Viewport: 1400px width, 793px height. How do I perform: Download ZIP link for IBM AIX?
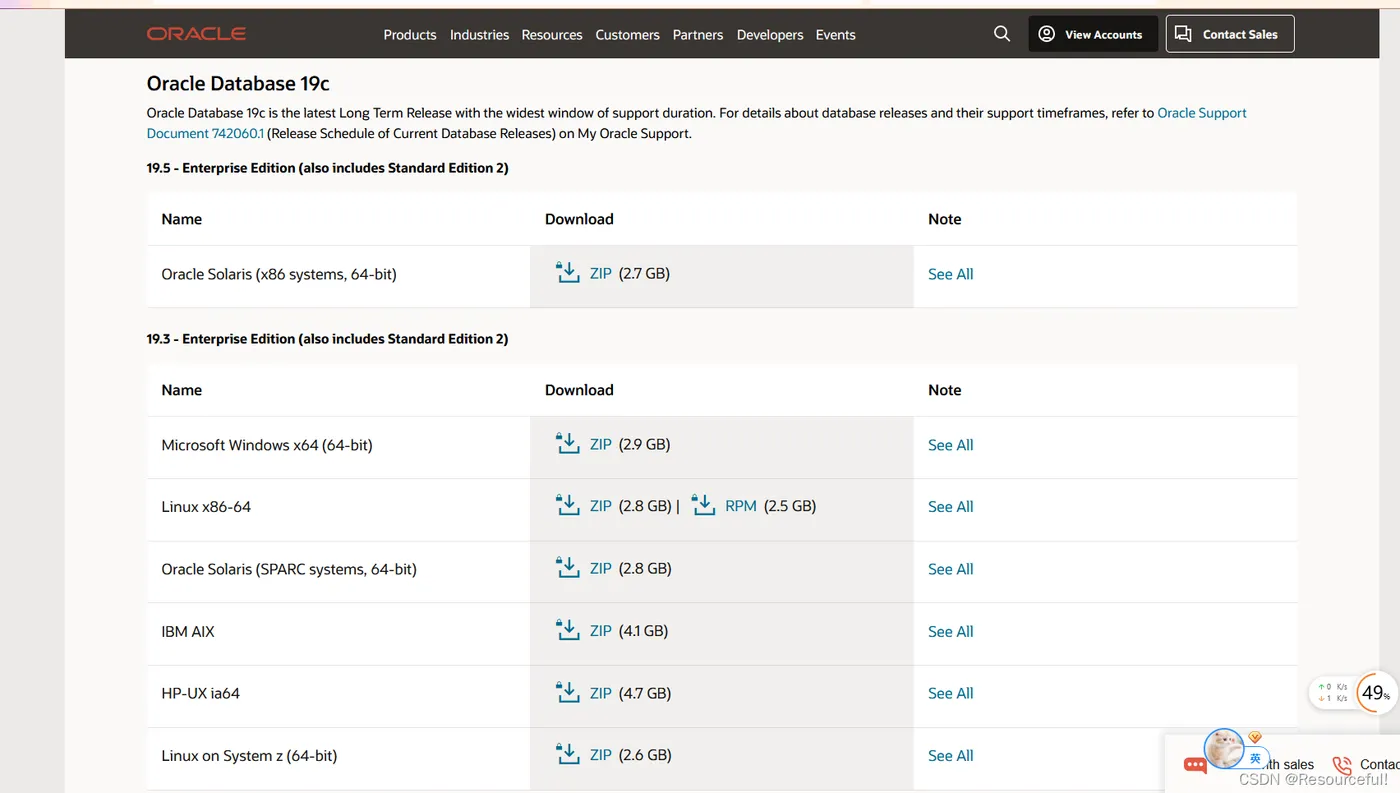[x=600, y=631]
